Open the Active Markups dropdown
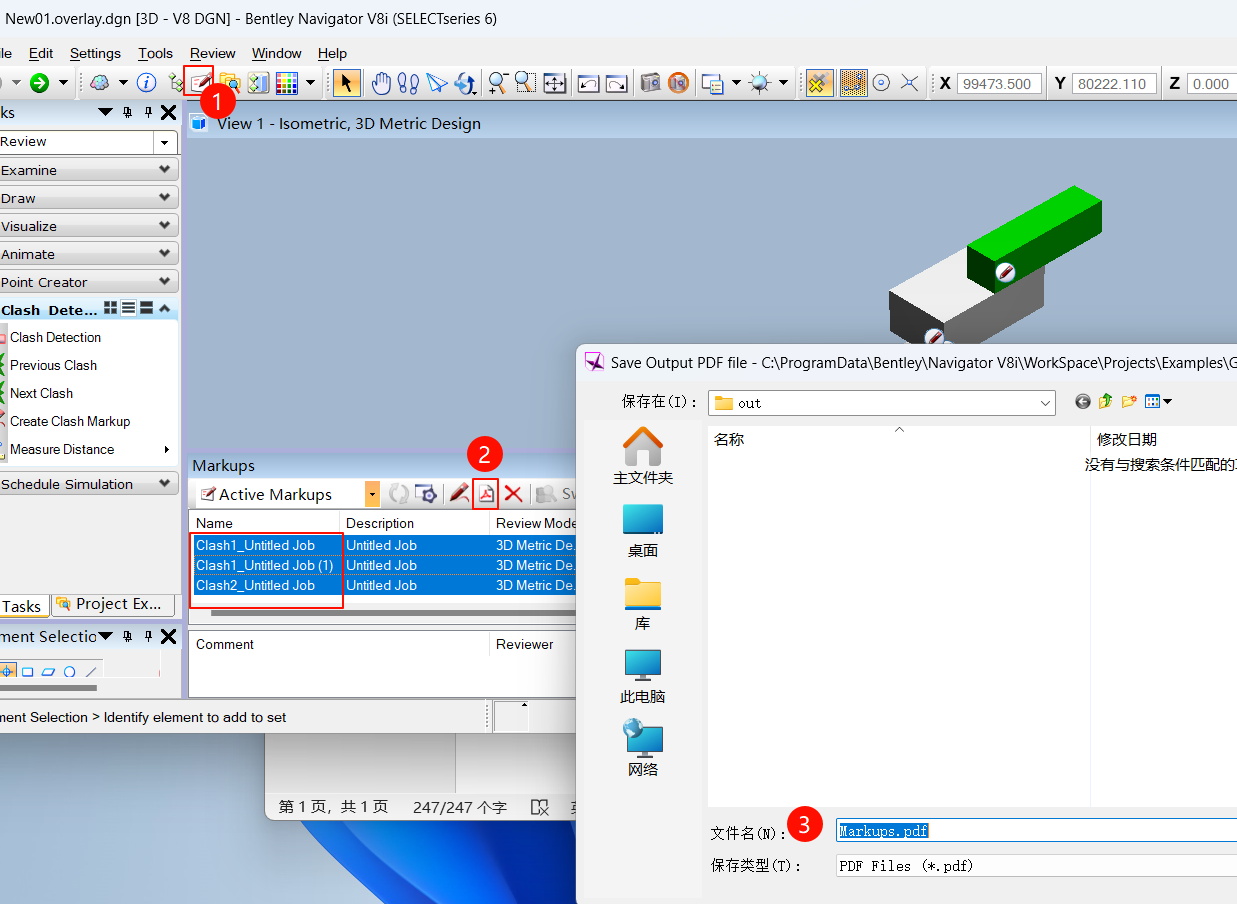This screenshot has width=1237, height=904. [x=372, y=494]
